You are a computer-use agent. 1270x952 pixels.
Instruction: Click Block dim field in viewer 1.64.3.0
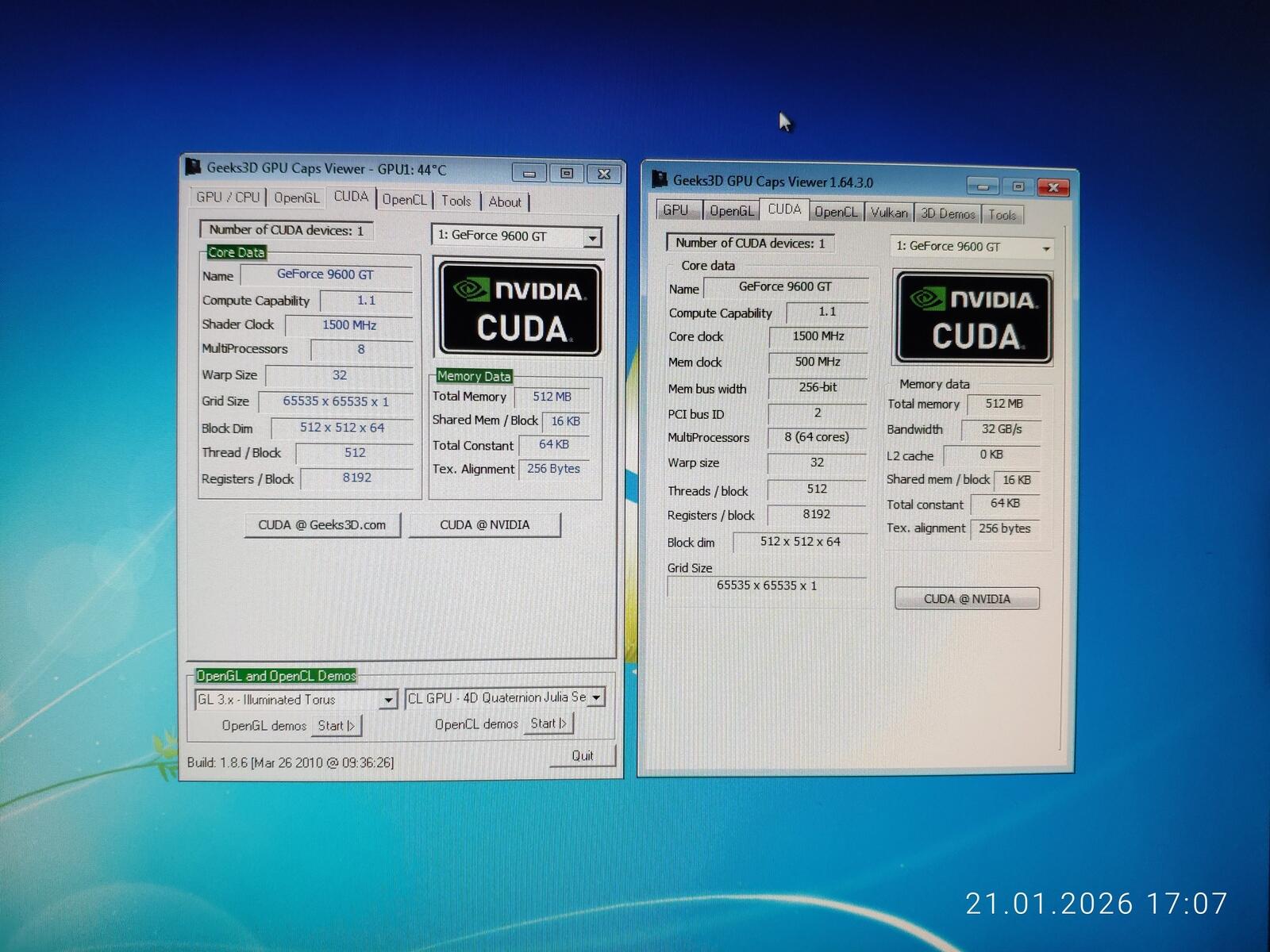pos(800,542)
